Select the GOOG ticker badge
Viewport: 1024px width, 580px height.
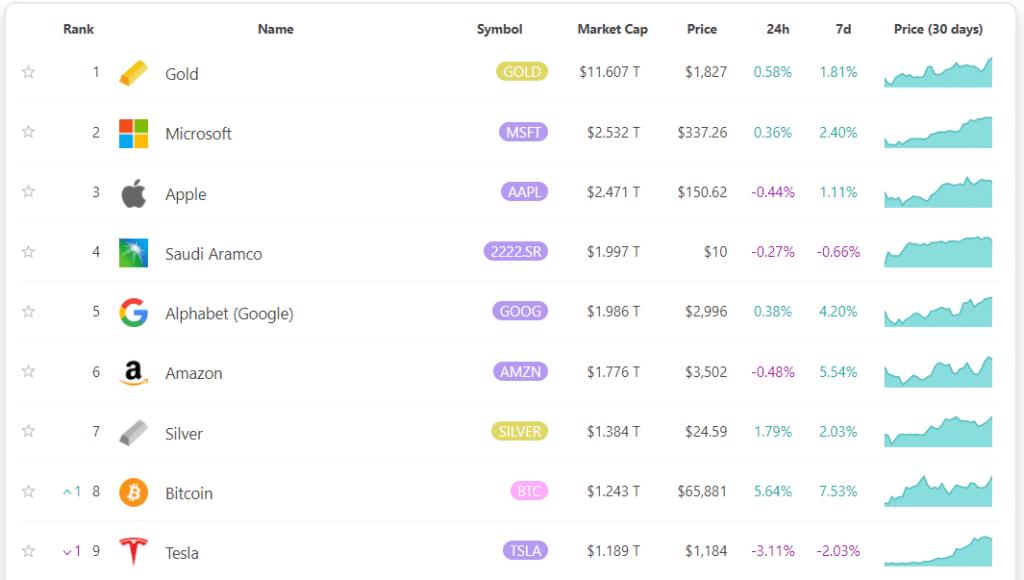click(x=520, y=312)
